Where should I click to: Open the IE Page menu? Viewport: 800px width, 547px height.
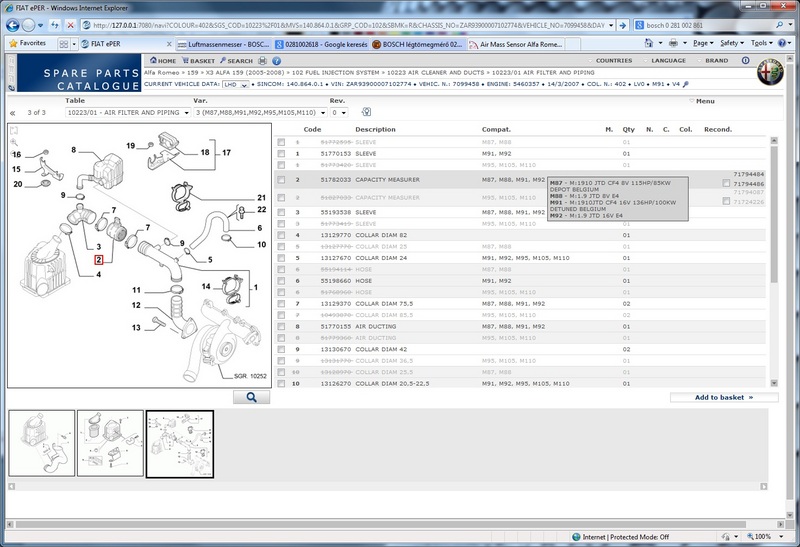(x=703, y=43)
